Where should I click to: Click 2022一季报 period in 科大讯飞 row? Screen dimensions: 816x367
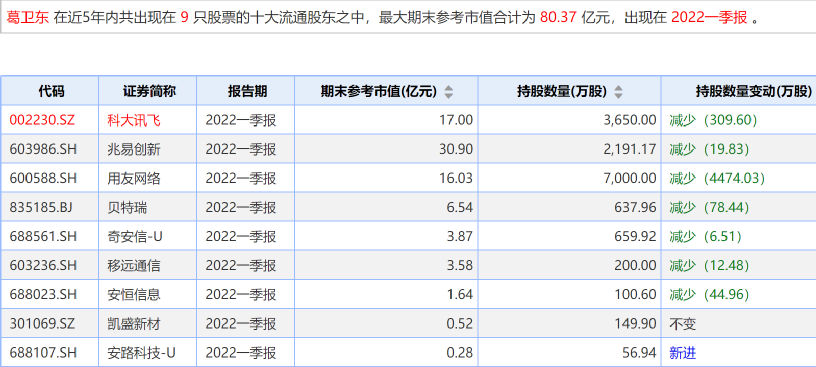point(241,120)
